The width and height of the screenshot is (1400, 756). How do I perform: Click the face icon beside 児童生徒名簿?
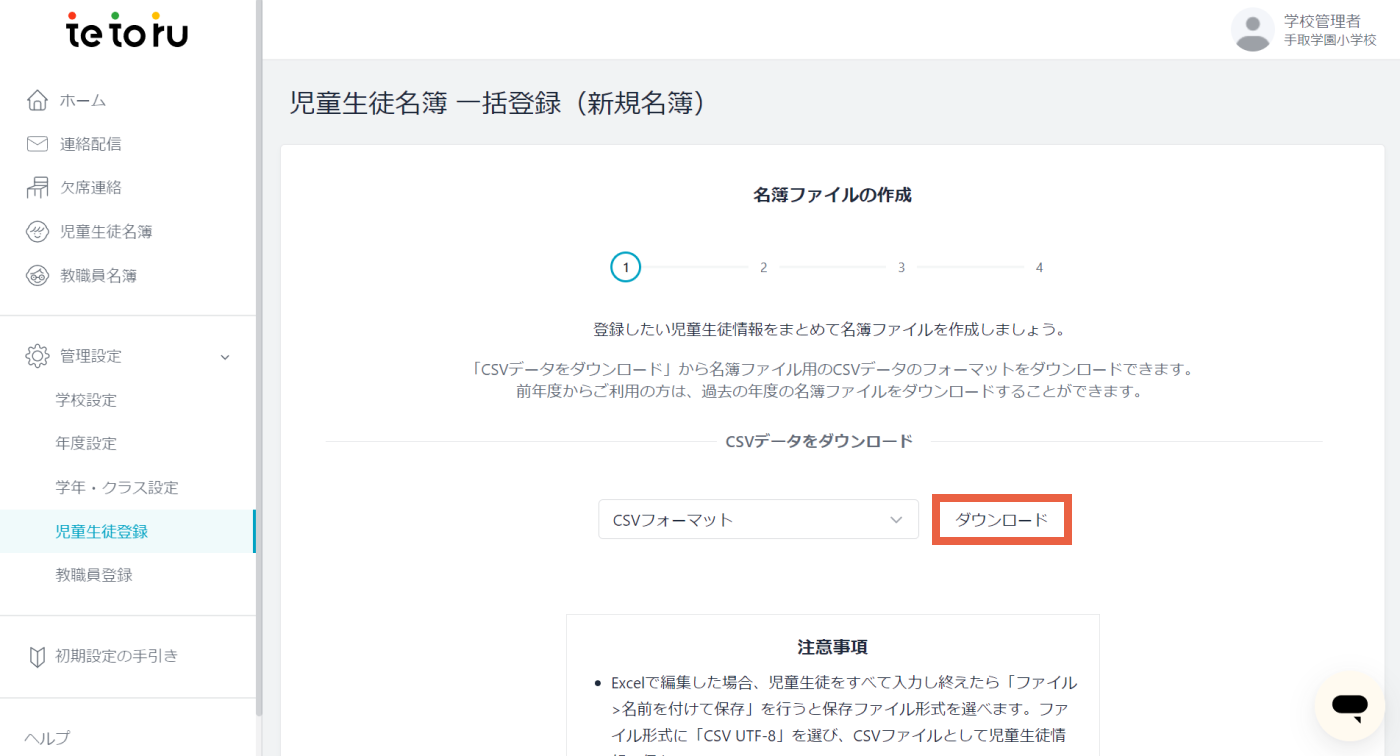tap(37, 232)
